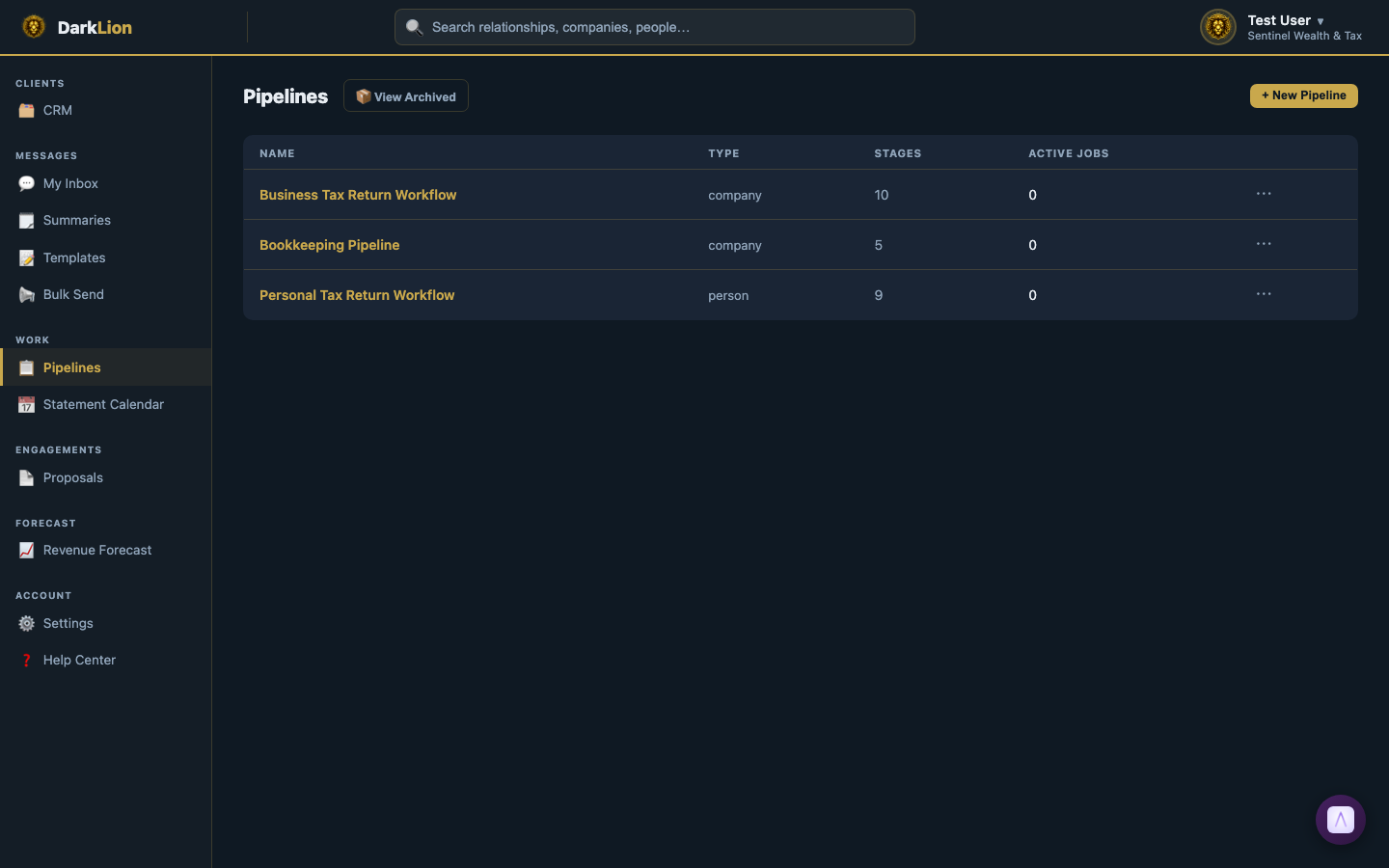Open Settings page

106,623
